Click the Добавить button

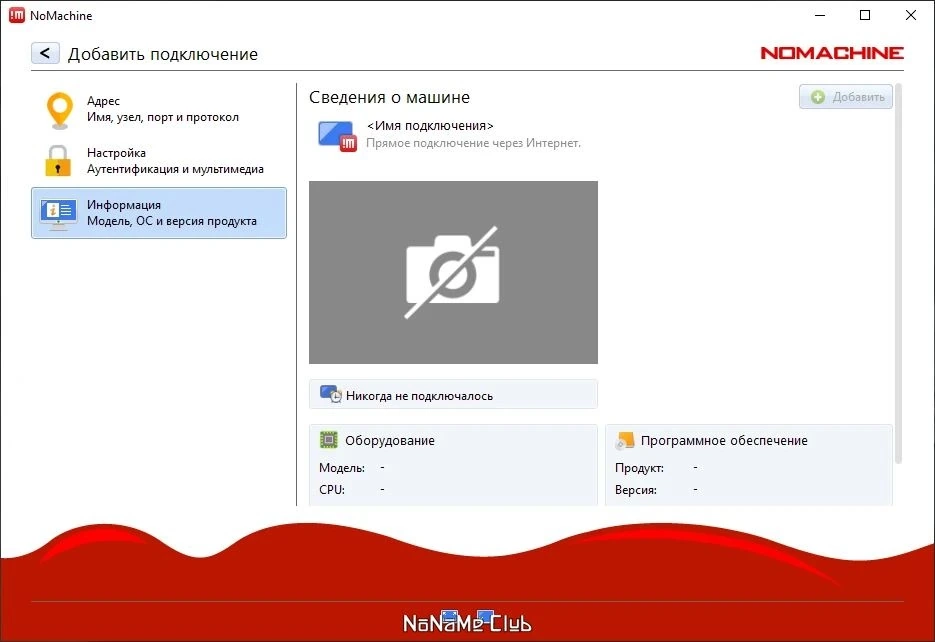pyautogui.click(x=846, y=97)
